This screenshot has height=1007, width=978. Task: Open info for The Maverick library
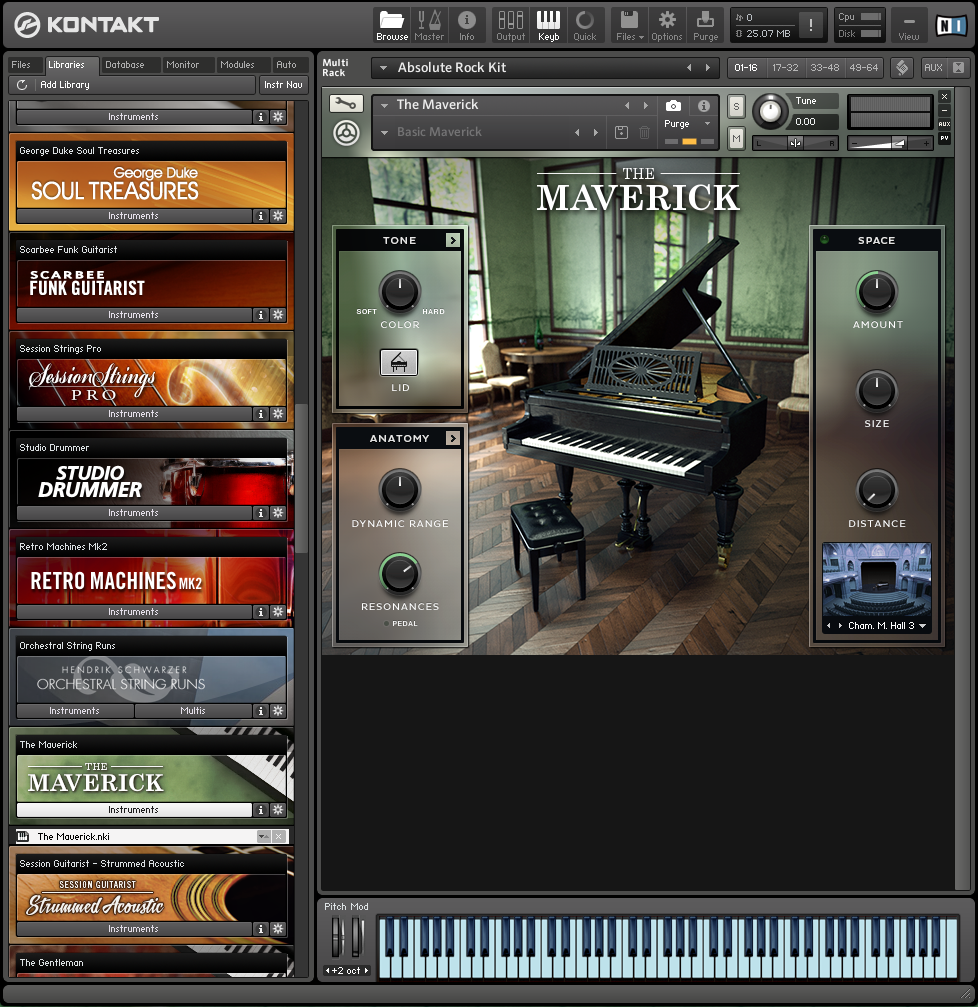click(260, 810)
